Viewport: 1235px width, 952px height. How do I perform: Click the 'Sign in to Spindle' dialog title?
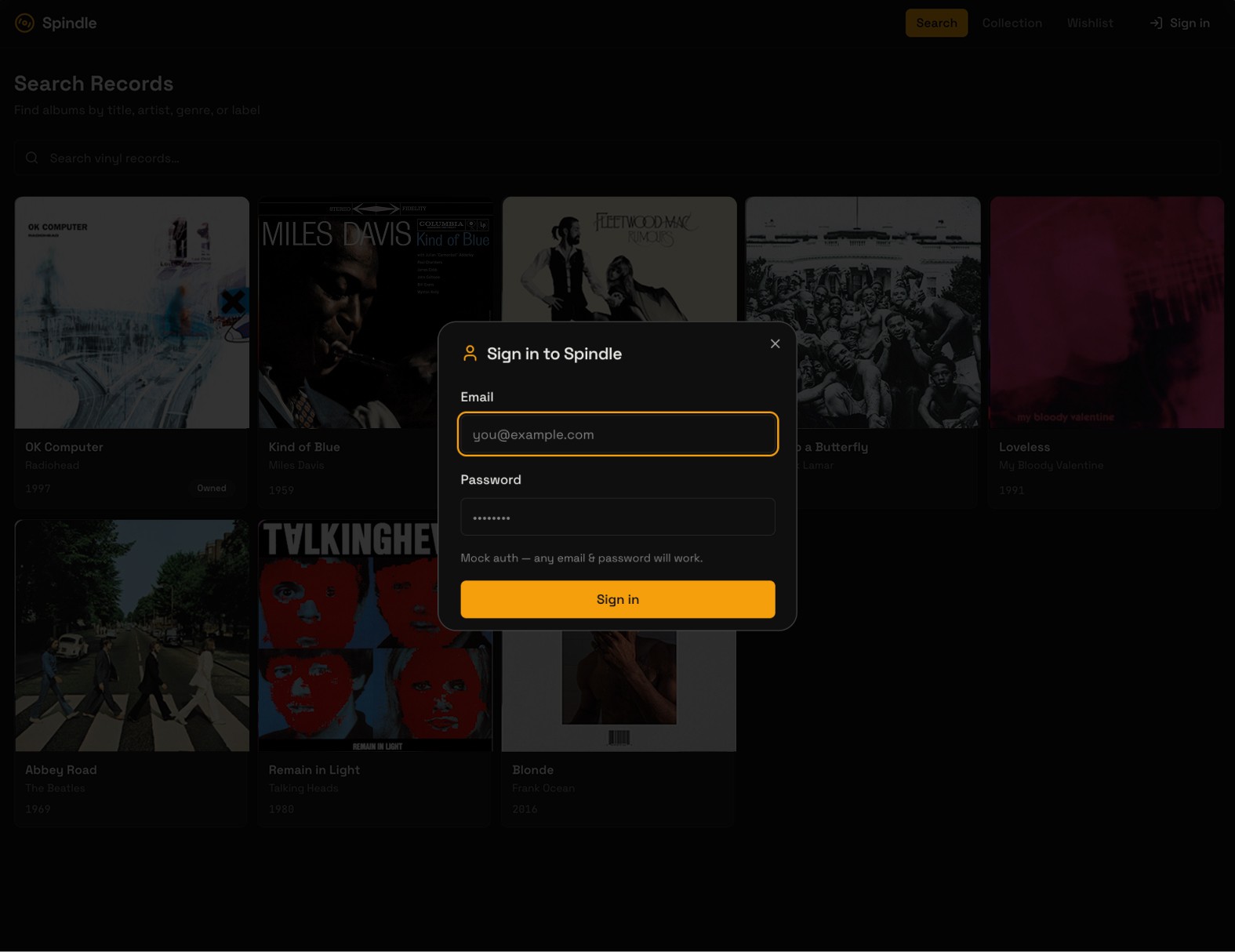pos(554,354)
